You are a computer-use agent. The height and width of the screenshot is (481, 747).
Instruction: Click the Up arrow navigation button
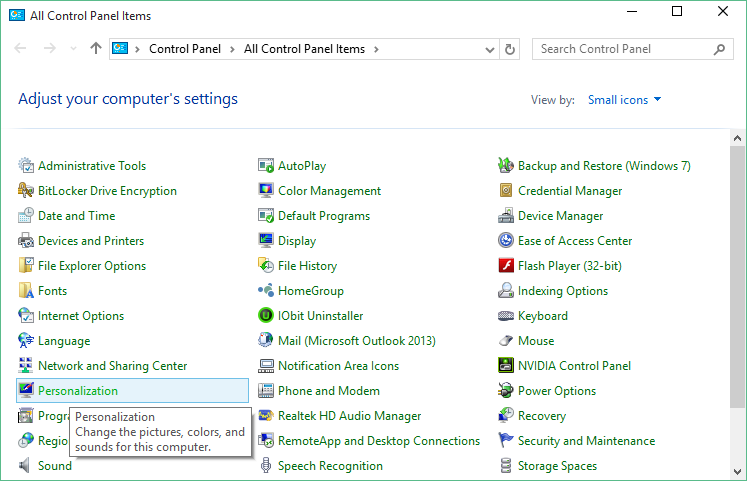point(96,49)
